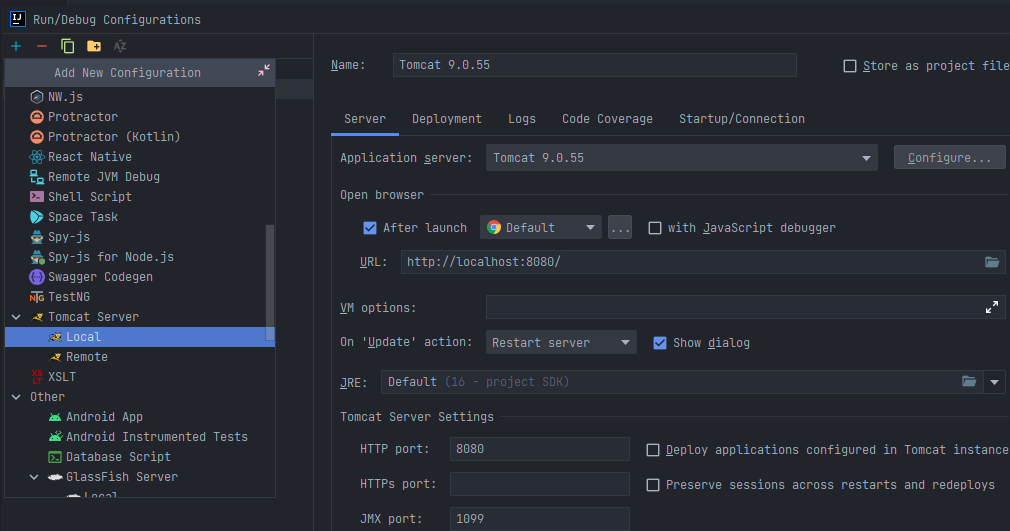Uncheck the After launch checkbox
This screenshot has width=1010, height=531.
(370, 227)
